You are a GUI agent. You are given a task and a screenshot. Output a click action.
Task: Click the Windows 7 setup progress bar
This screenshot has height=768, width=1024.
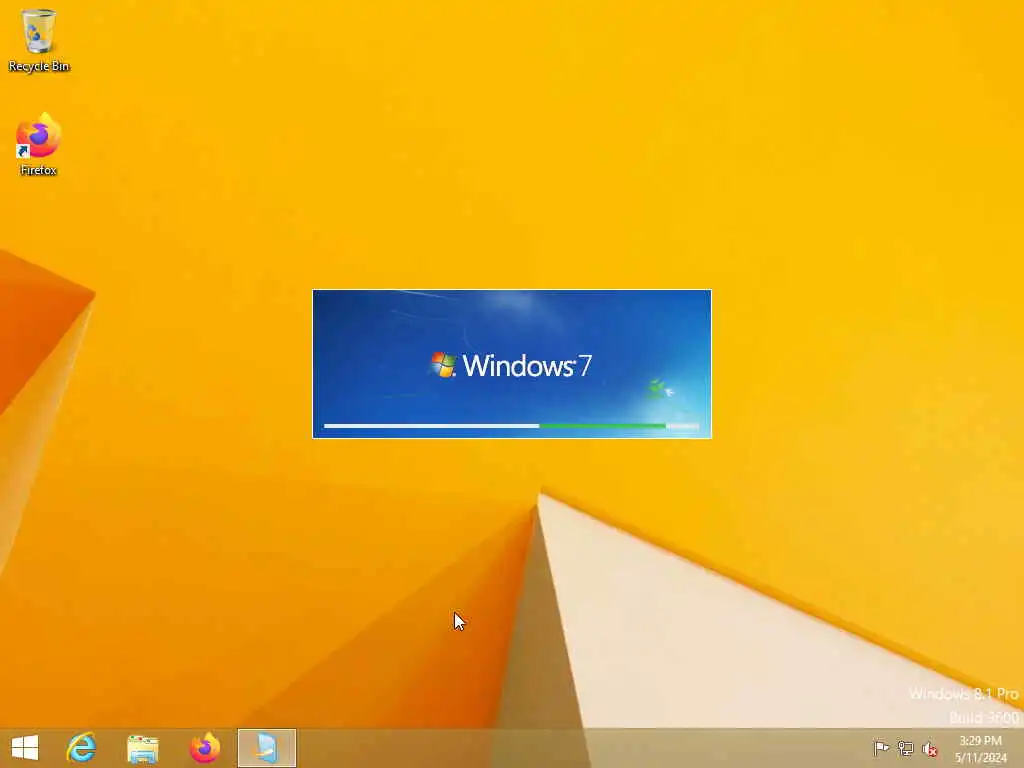point(511,426)
